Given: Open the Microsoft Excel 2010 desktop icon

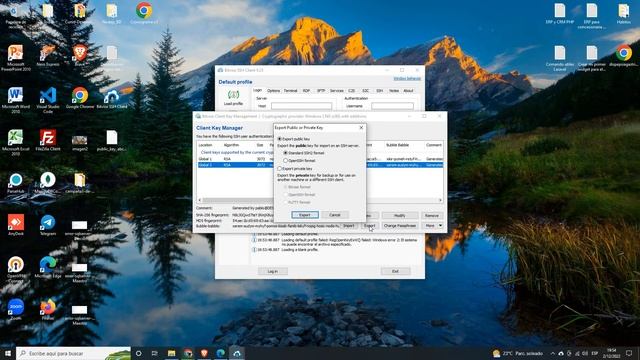Looking at the screenshot, I should pyautogui.click(x=16, y=142).
